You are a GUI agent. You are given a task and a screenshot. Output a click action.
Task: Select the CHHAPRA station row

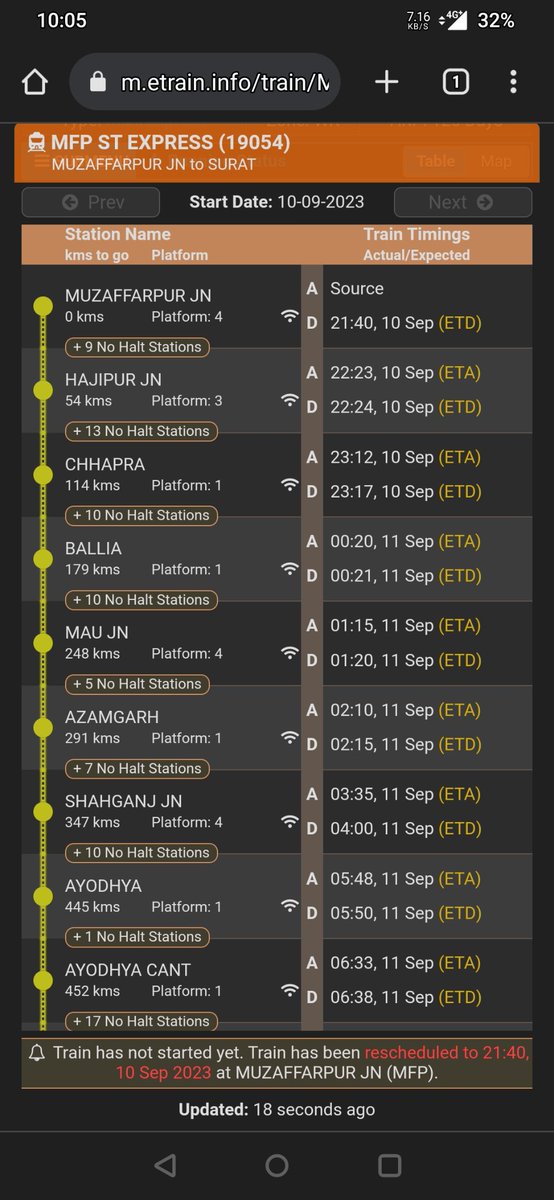(277, 475)
